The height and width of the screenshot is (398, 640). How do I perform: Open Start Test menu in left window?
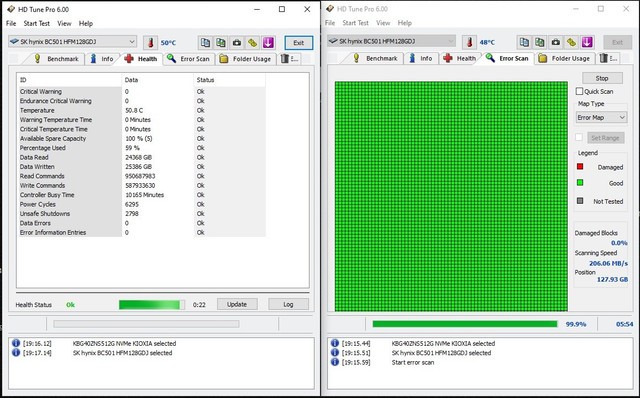[x=37, y=23]
